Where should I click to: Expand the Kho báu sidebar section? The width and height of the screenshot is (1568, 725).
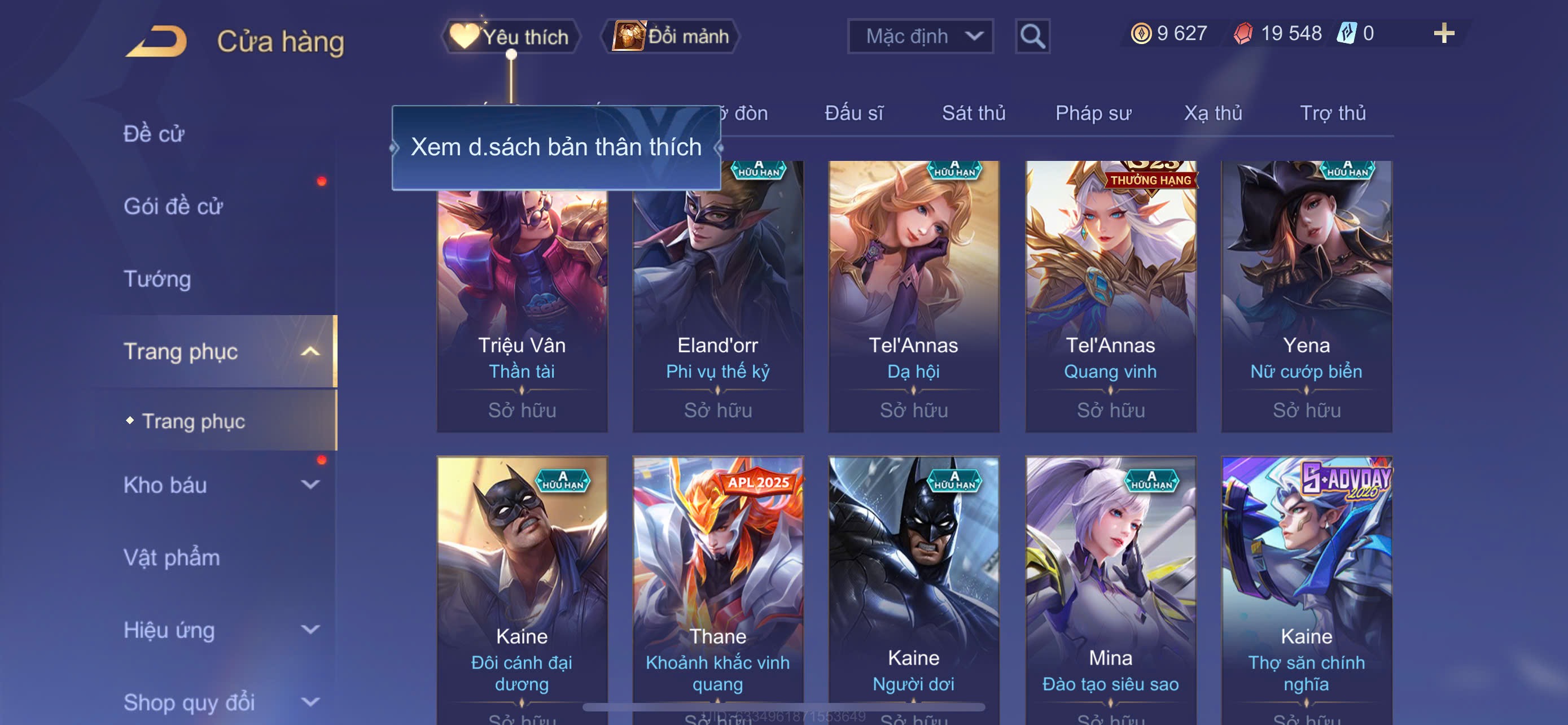310,484
